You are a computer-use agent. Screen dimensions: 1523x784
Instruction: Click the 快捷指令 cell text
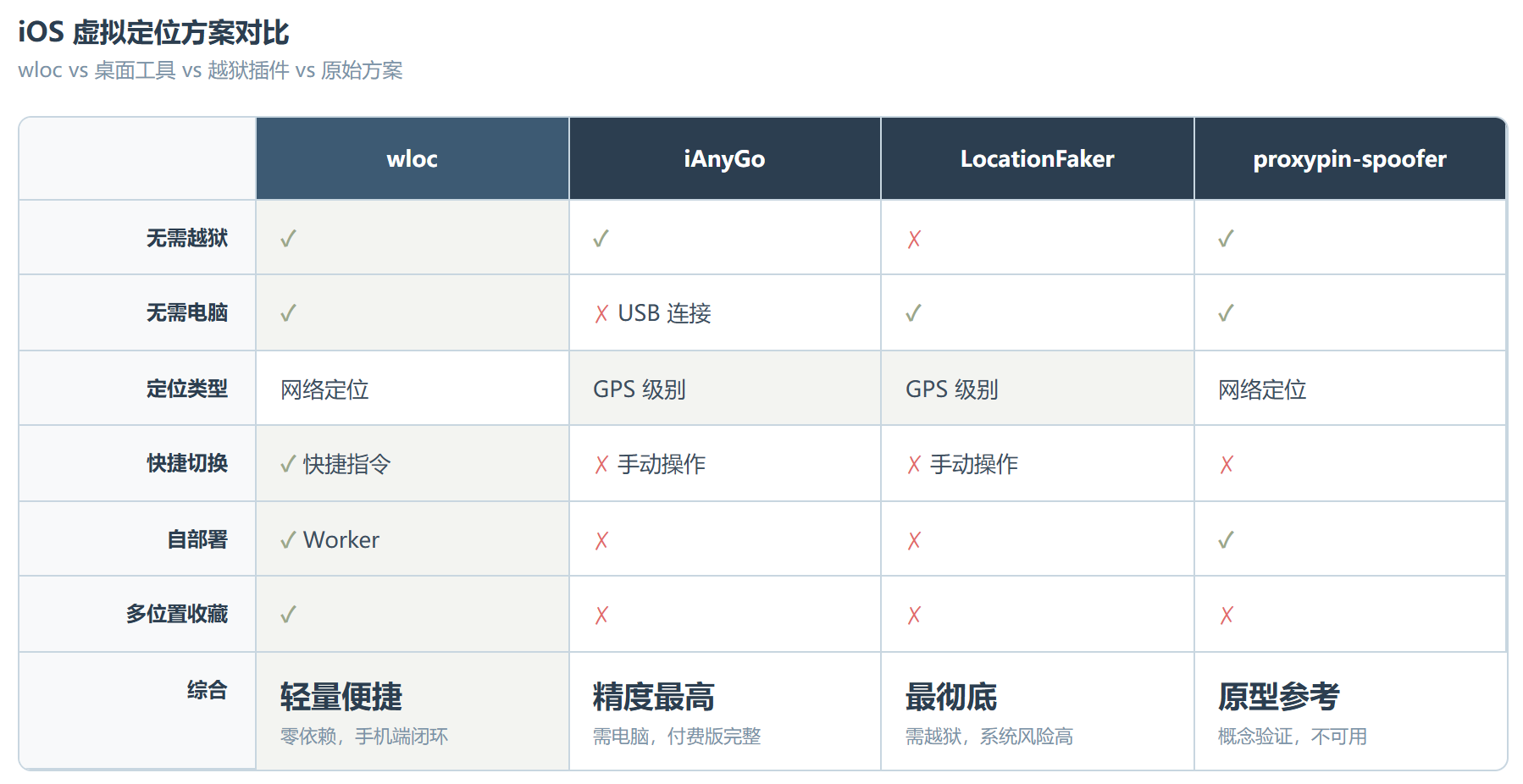coord(347,464)
